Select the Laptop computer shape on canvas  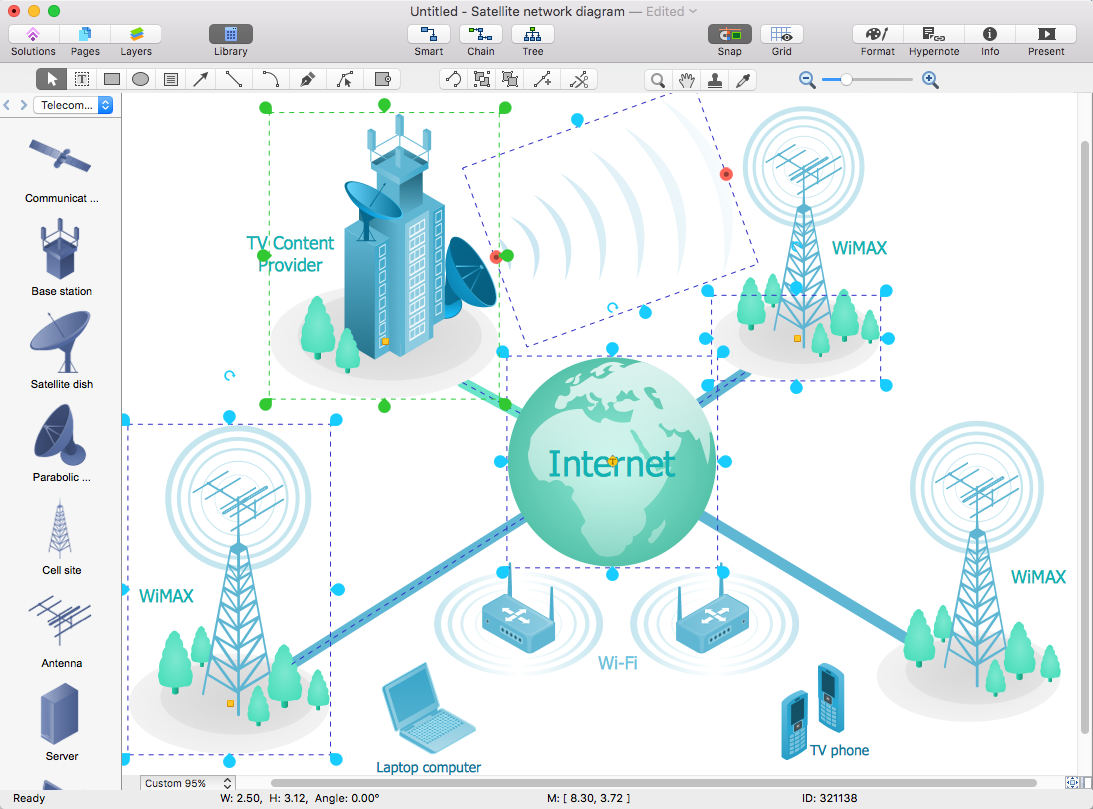428,708
